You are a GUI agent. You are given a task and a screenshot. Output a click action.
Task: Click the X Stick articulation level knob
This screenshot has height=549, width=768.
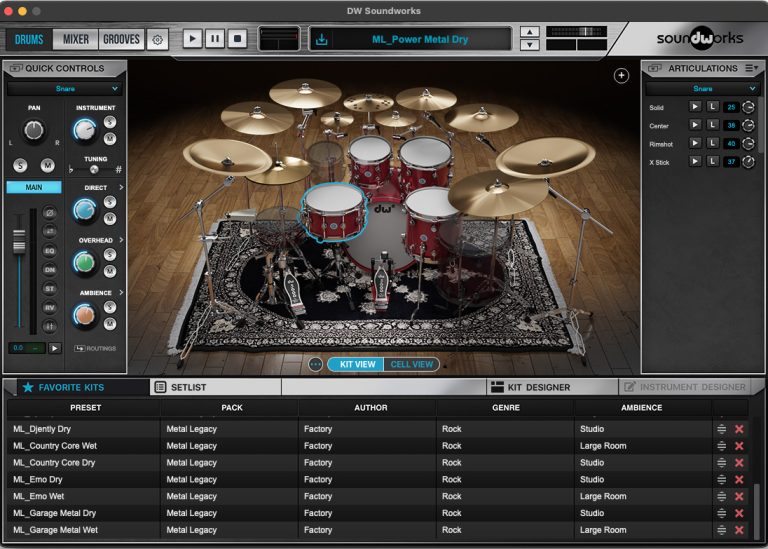748,161
